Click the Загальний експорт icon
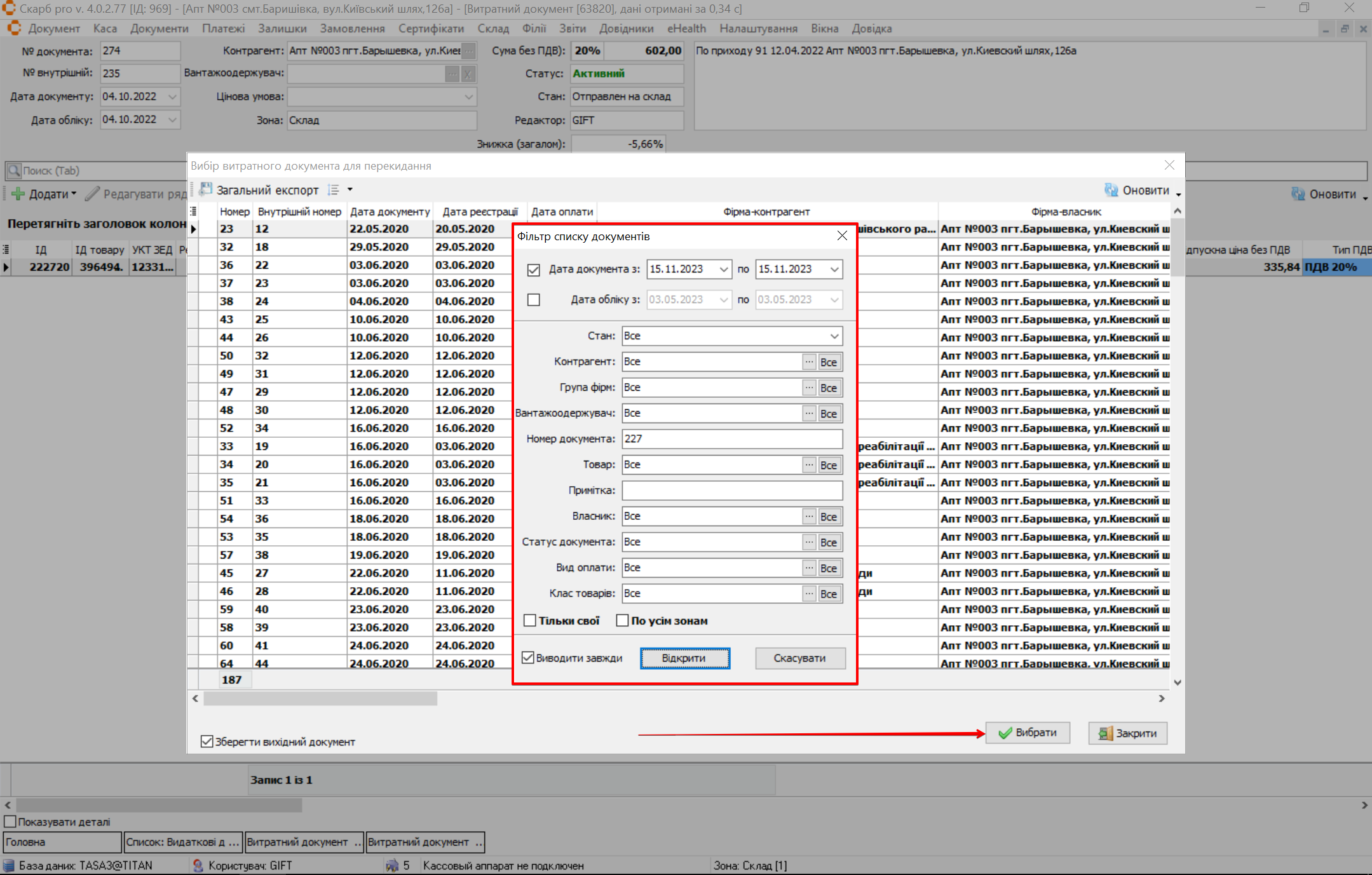Viewport: 1372px width, 875px height. (x=206, y=189)
